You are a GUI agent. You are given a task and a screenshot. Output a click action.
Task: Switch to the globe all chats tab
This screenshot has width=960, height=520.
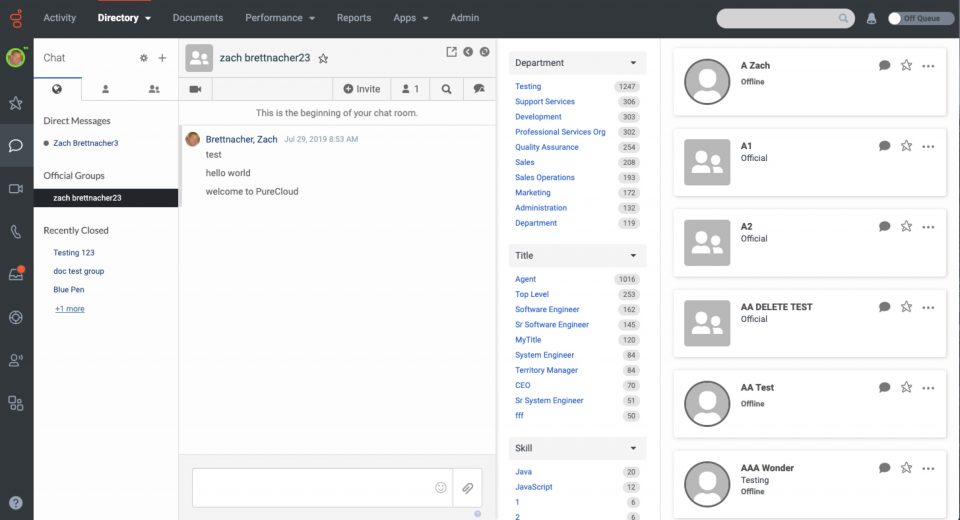[57, 89]
